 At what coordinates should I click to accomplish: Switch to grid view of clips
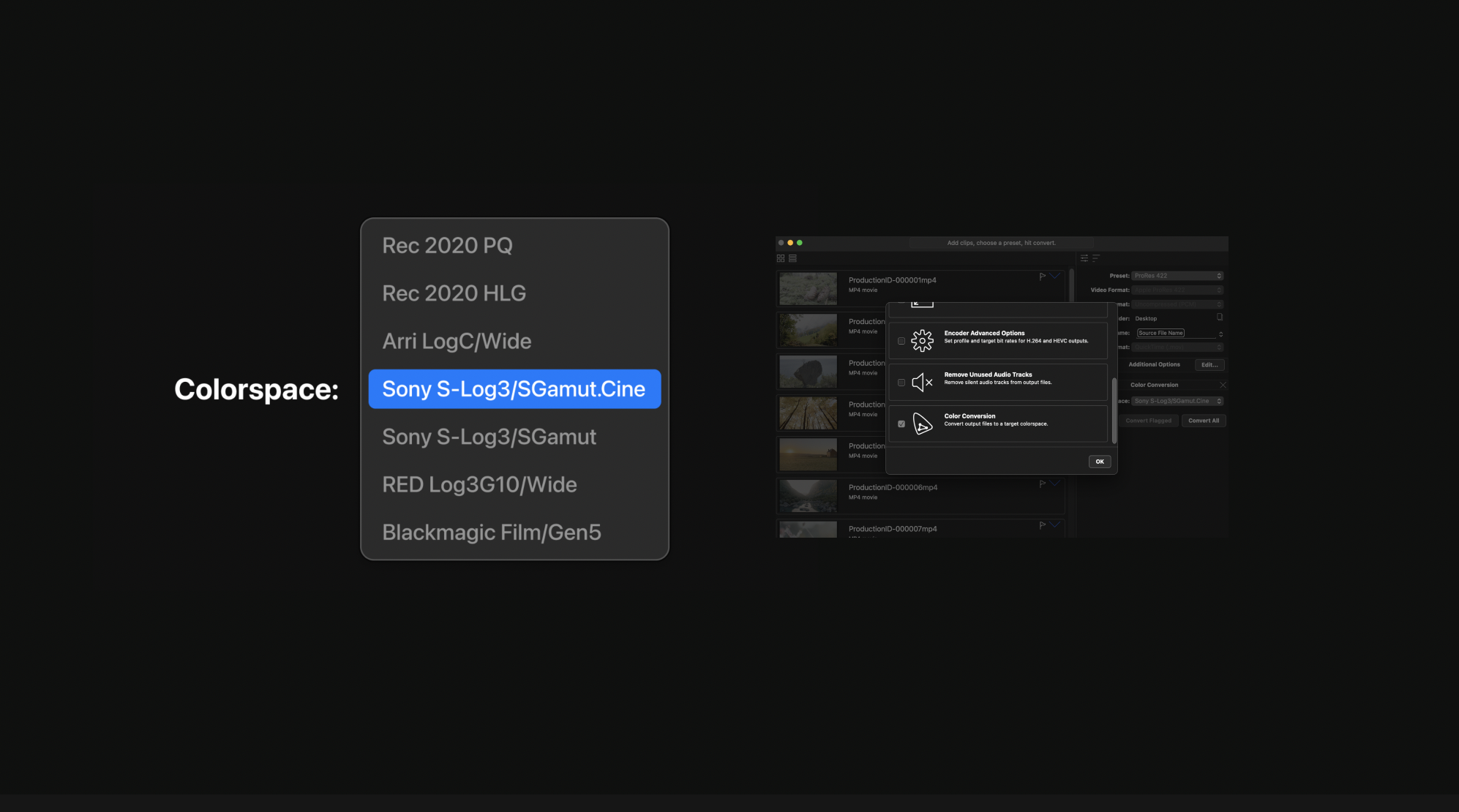point(781,258)
